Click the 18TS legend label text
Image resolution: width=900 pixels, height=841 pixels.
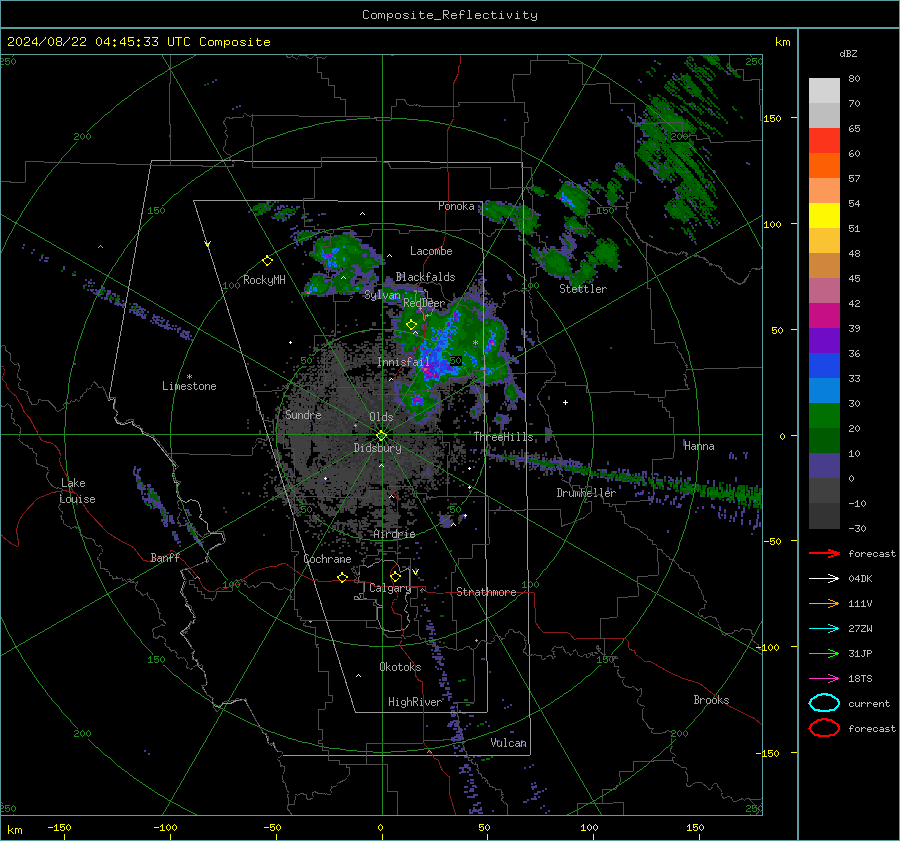point(860,679)
